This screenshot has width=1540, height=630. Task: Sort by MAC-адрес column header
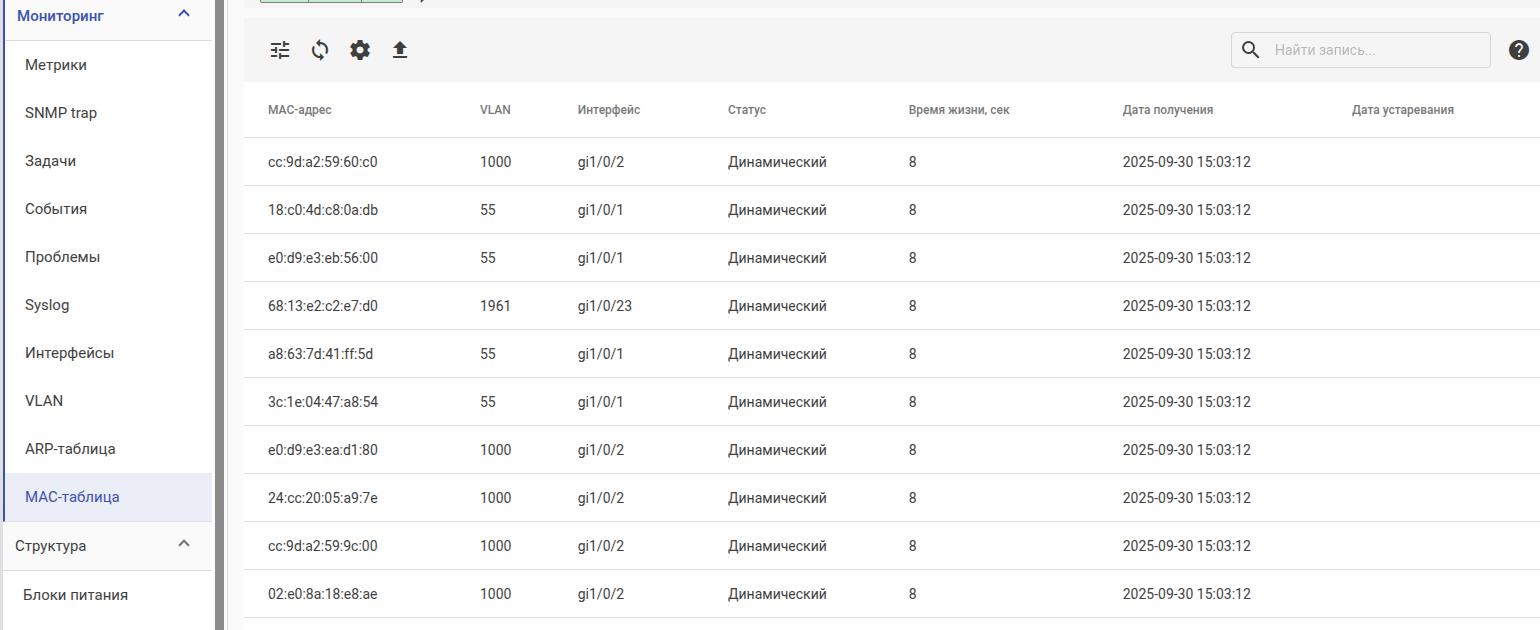(300, 110)
